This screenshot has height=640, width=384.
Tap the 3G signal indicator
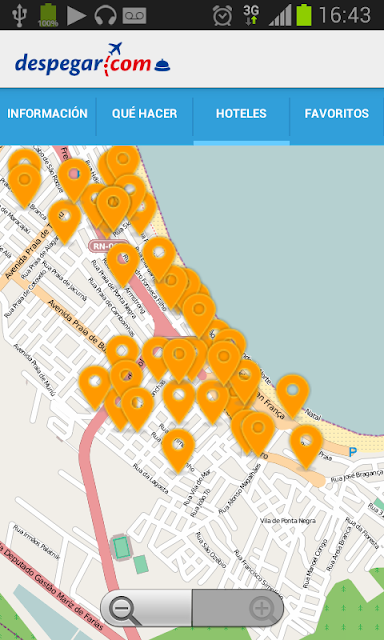pos(251,15)
